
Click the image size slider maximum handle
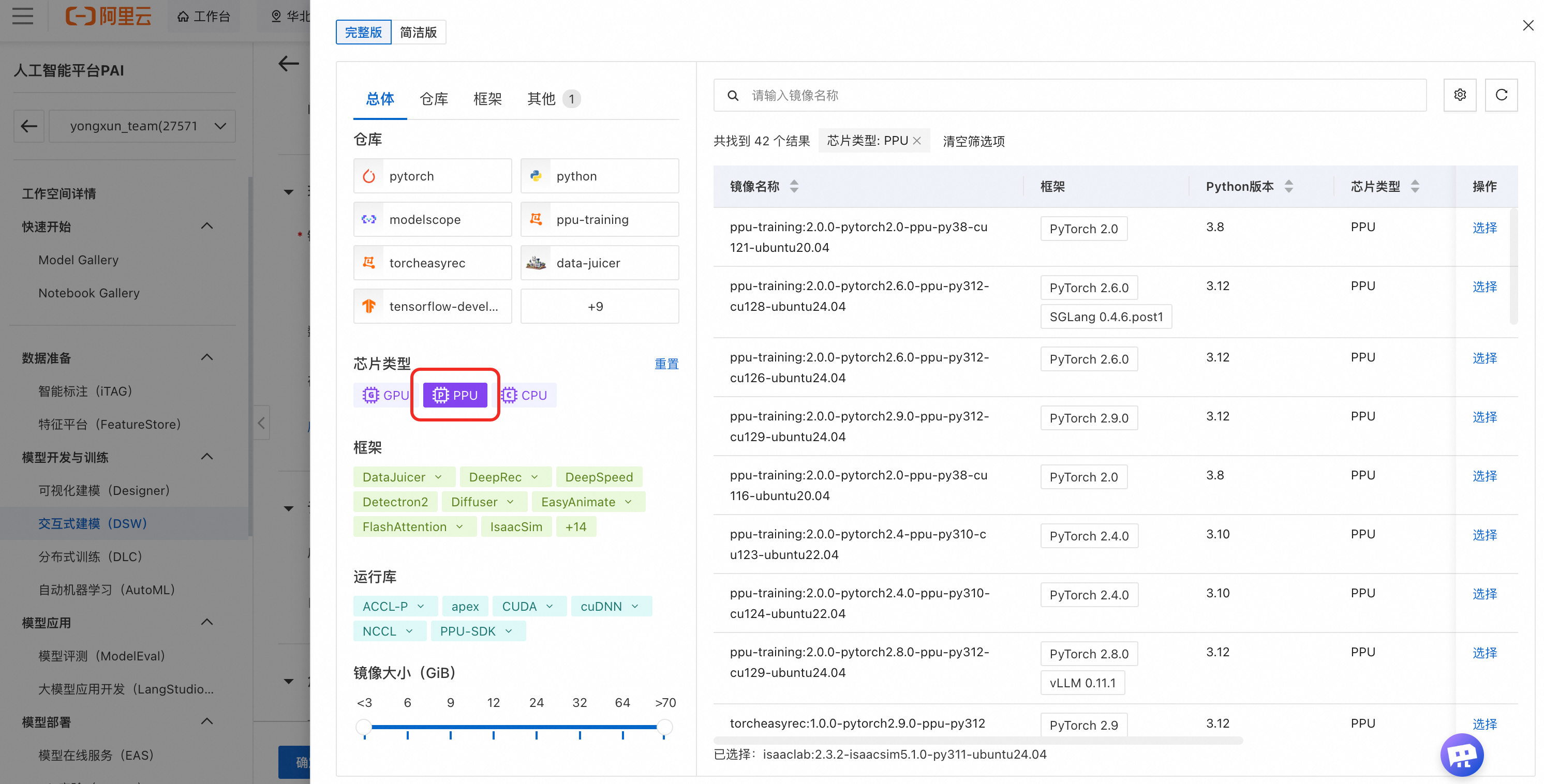pos(664,727)
